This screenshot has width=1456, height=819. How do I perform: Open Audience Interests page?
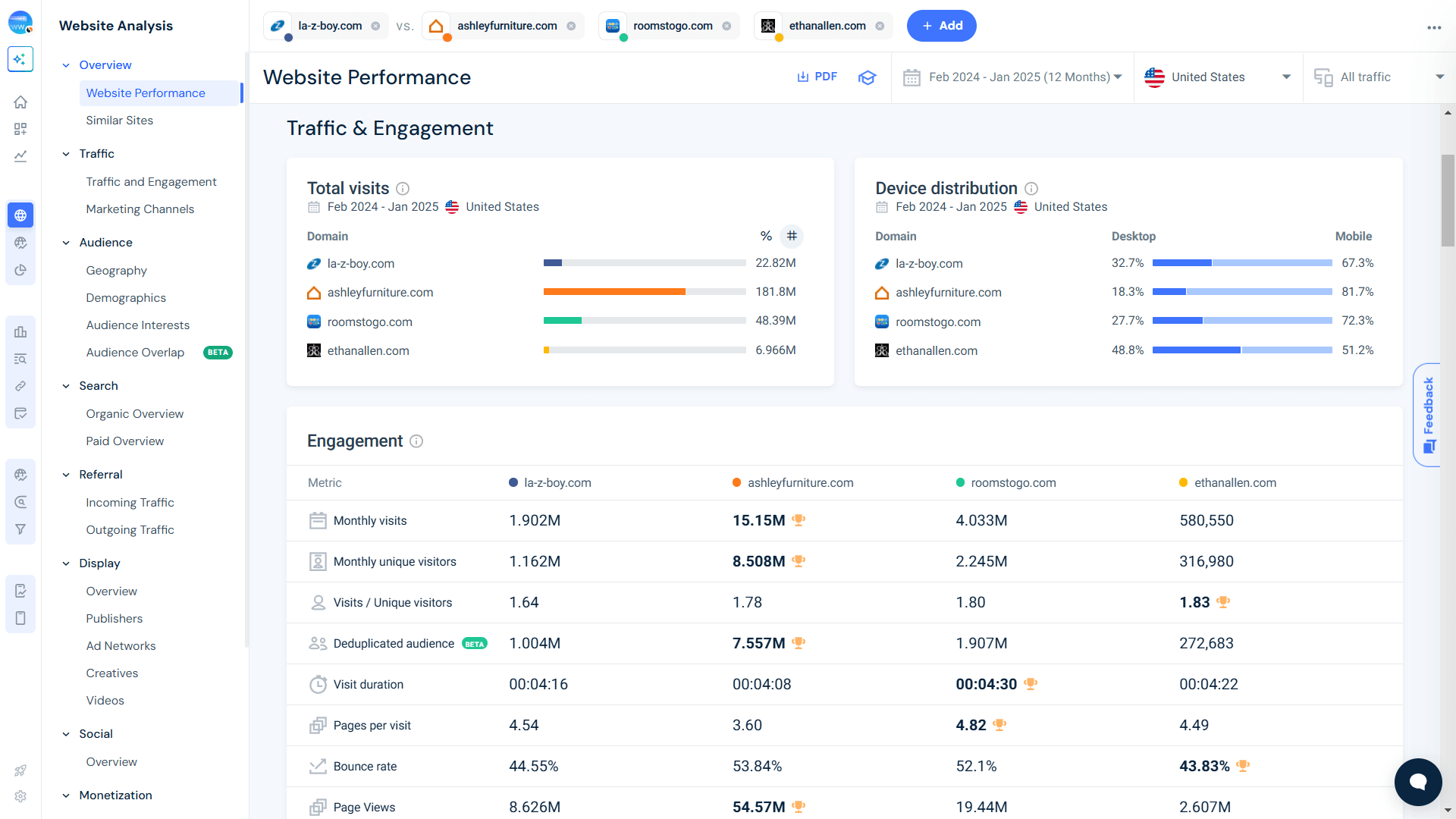(x=137, y=325)
